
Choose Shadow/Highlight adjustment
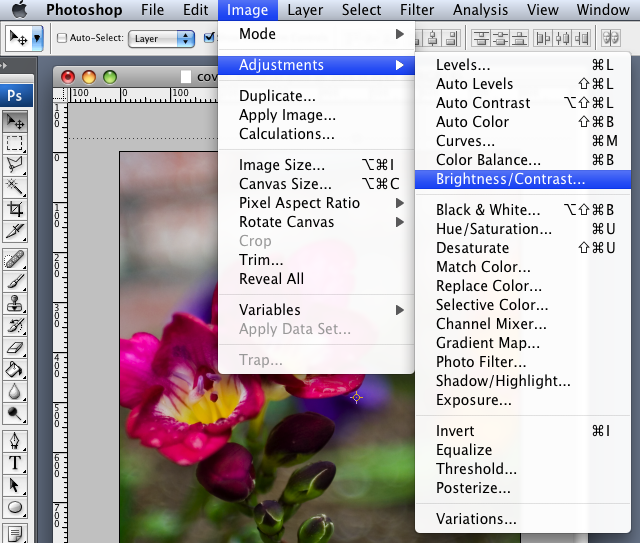[522, 381]
